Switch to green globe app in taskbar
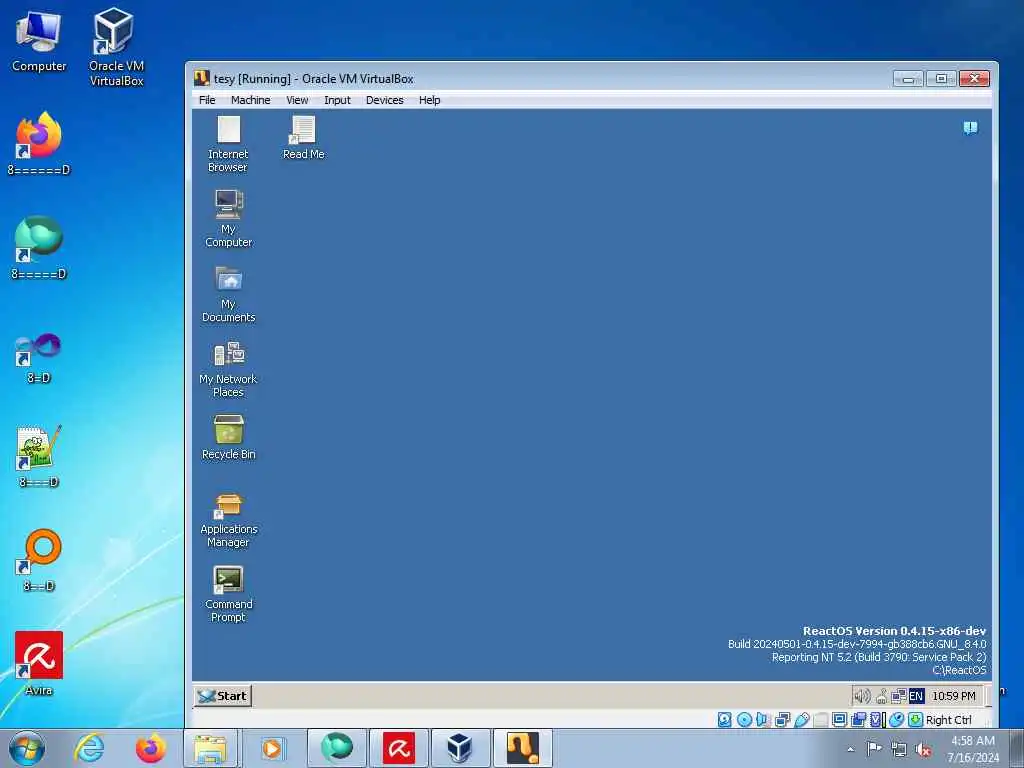 [x=336, y=748]
